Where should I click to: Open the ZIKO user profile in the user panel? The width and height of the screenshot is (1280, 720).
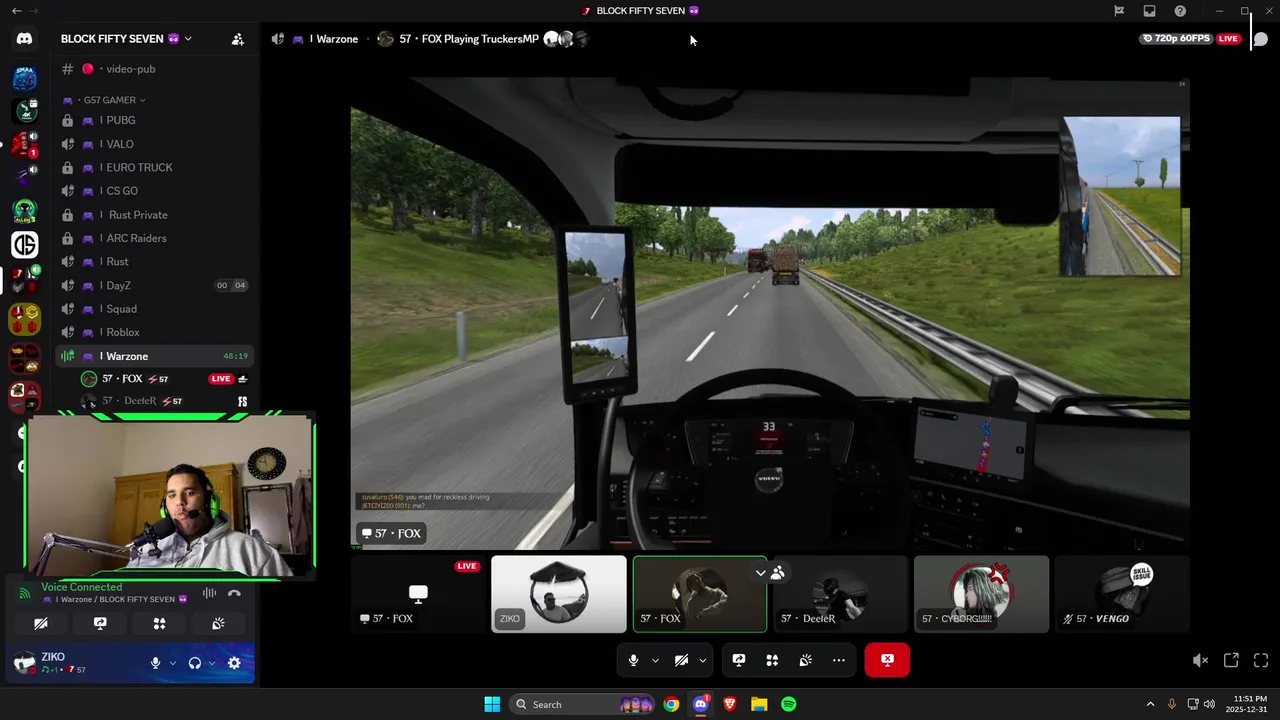pyautogui.click(x=75, y=663)
